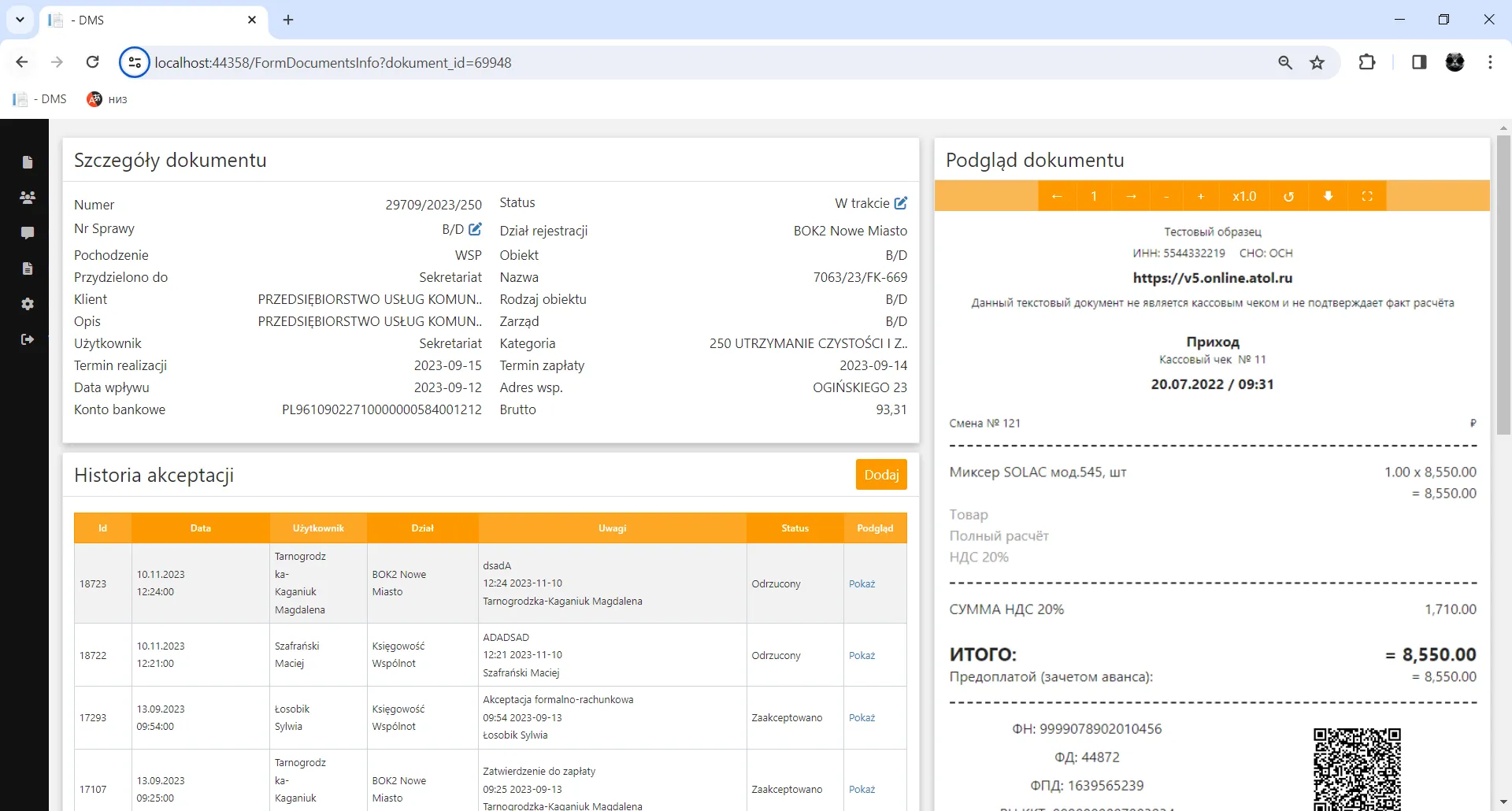This screenshot has width=1512, height=811.
Task: Click the Odrzucony status of entry 18722
Action: tap(776, 655)
